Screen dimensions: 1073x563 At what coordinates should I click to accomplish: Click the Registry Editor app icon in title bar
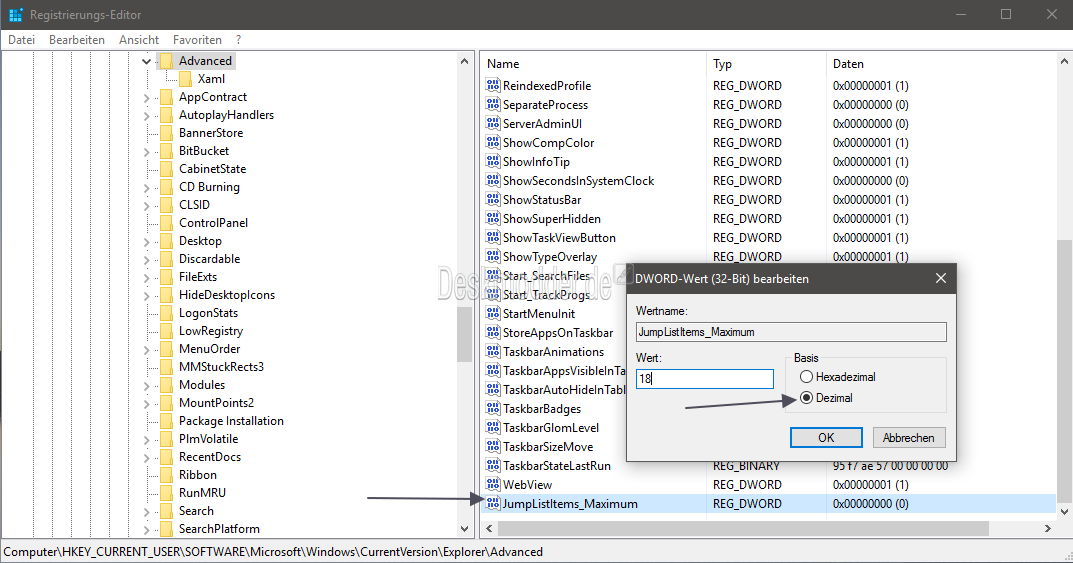click(x=16, y=14)
